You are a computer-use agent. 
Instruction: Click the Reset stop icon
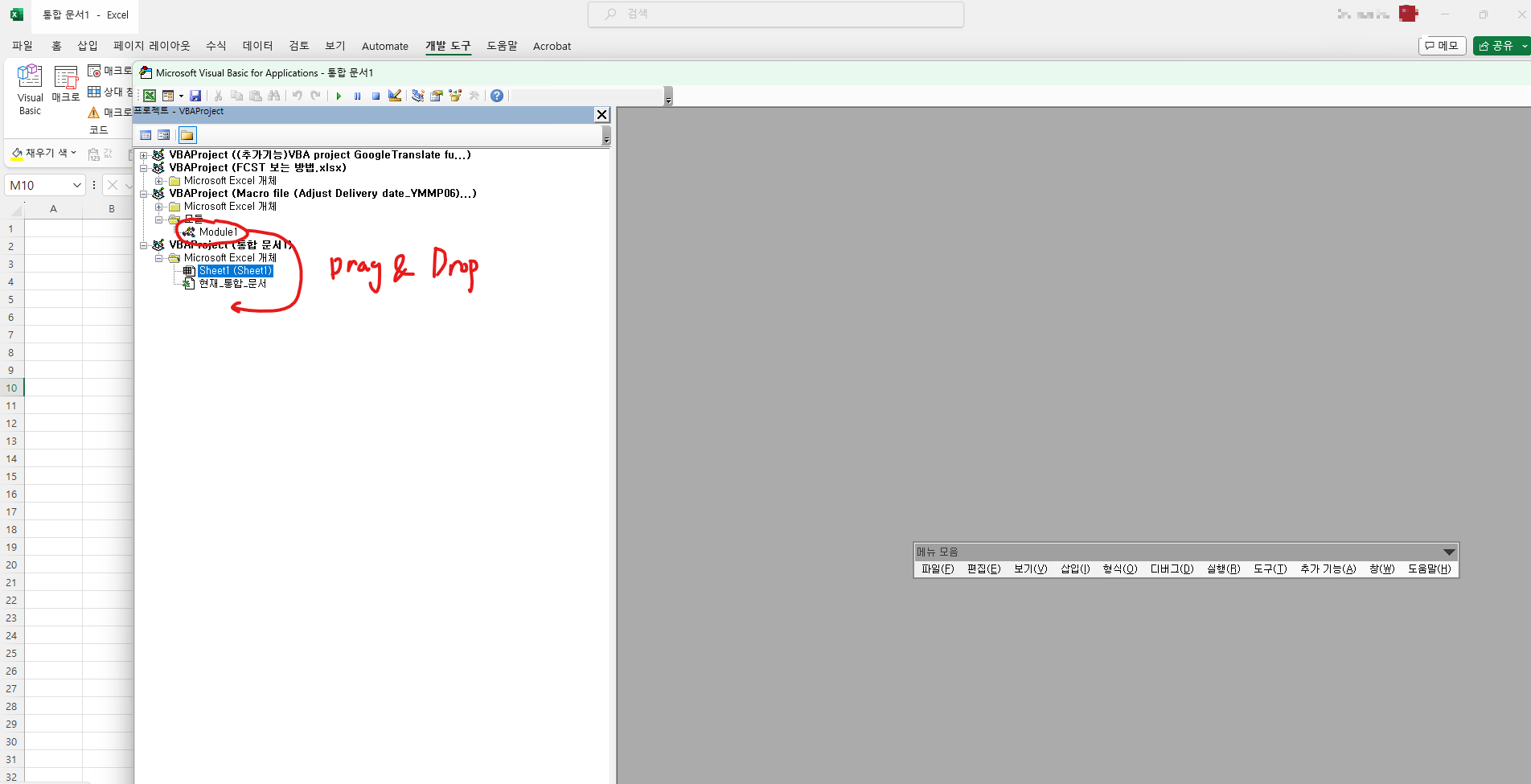376,96
